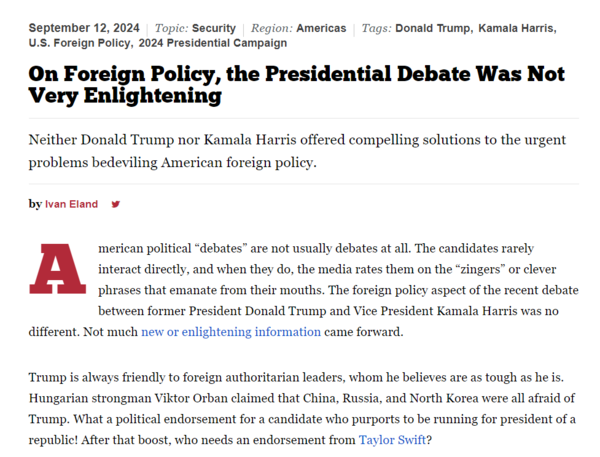The image size is (600, 457).
Task: Open the Security topic link
Action: pyautogui.click(x=214, y=28)
